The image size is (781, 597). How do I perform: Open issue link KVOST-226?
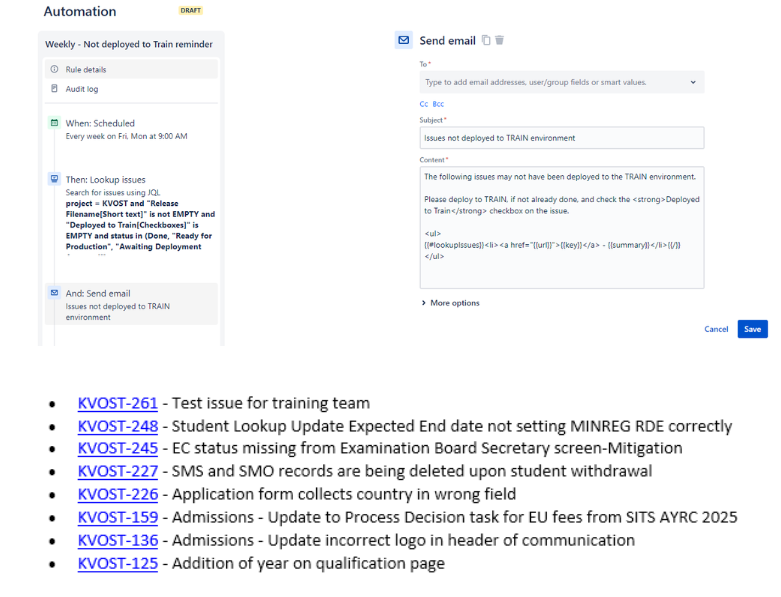pos(118,494)
